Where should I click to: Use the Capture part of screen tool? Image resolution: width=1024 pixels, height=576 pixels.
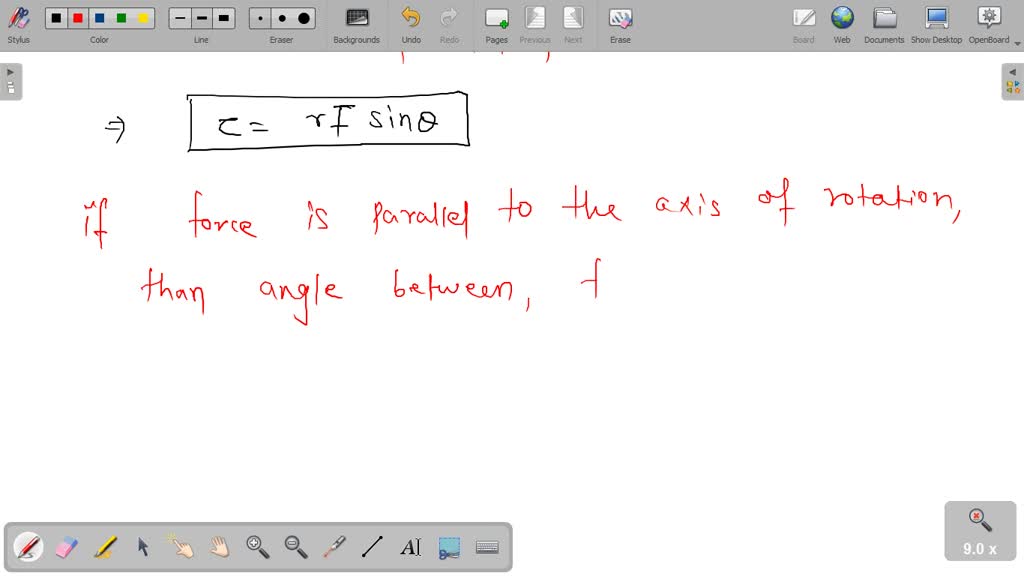[x=448, y=547]
